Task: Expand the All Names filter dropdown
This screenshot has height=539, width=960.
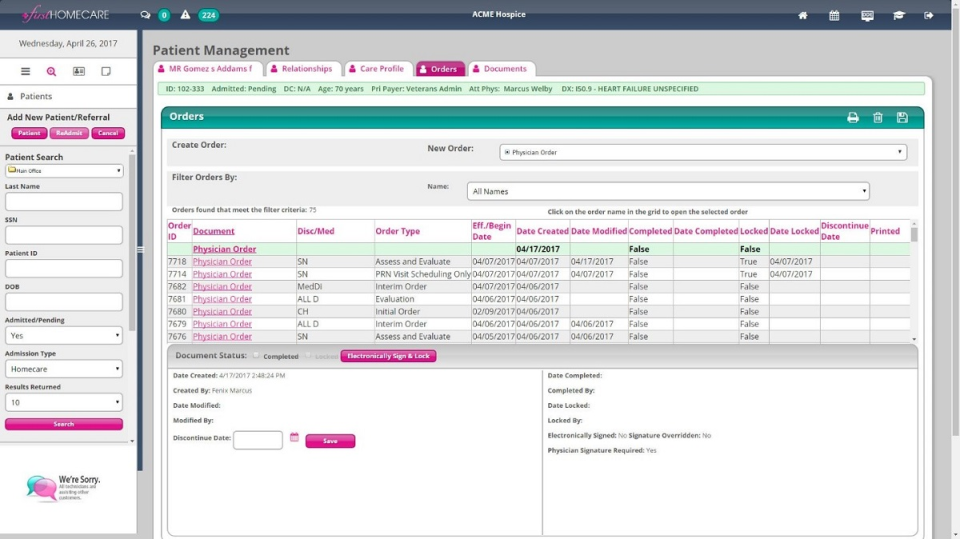Action: pos(668,191)
